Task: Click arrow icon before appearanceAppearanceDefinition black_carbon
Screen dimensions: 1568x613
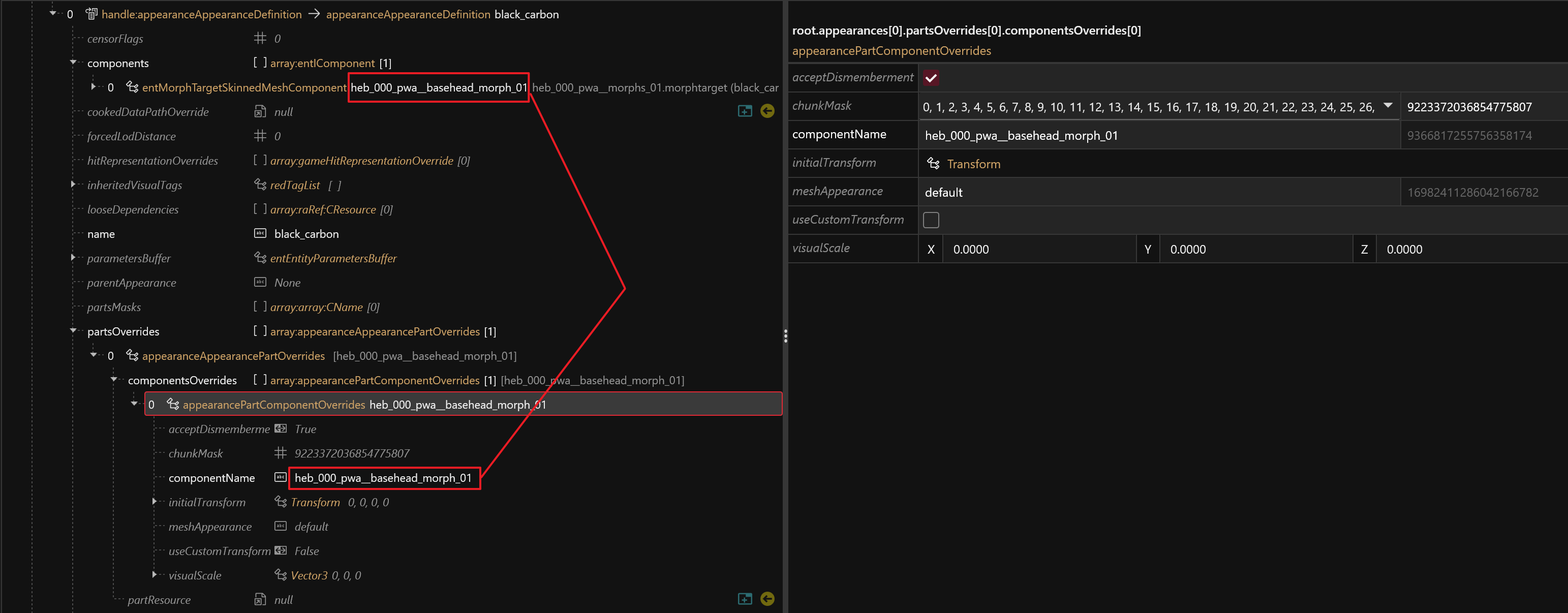Action: (314, 14)
